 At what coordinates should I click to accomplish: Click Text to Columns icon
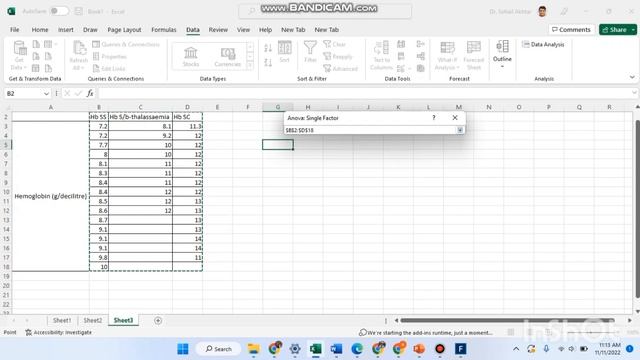pos(382,55)
